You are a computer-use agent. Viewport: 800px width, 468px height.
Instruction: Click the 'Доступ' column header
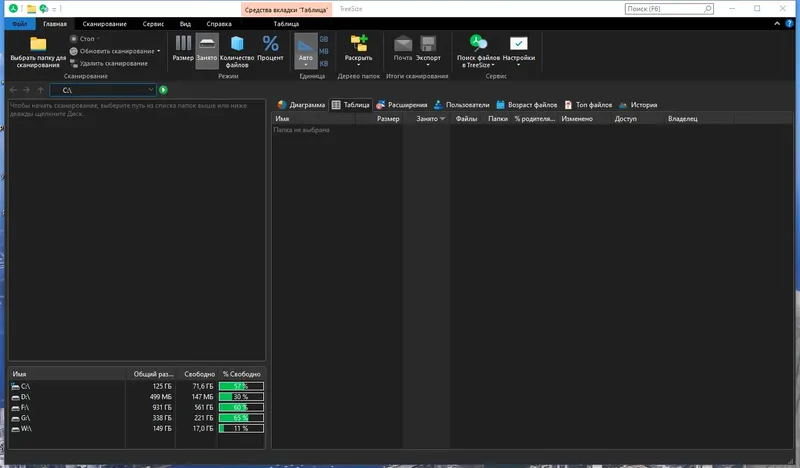pos(637,119)
